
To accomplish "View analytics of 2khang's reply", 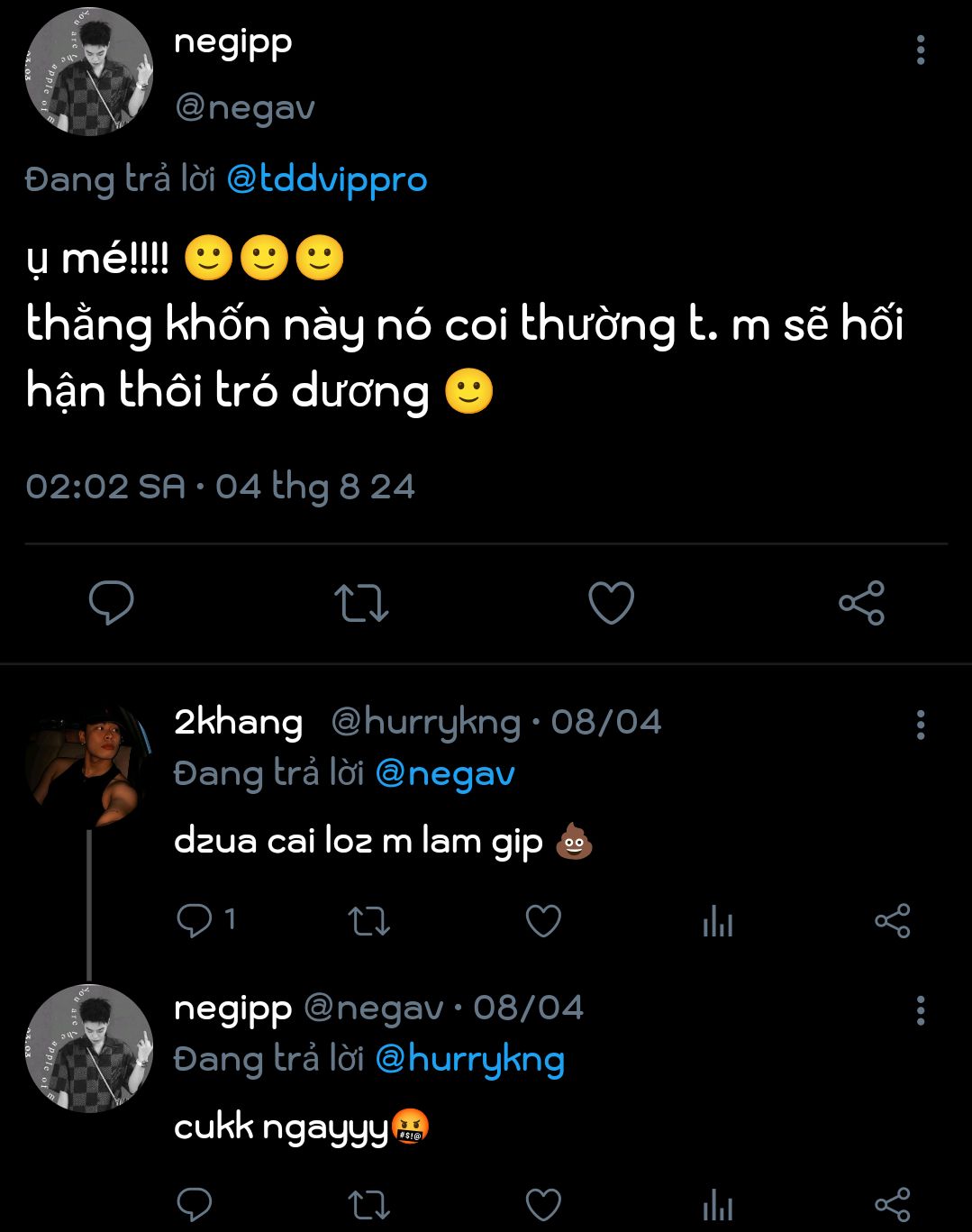I will [x=718, y=921].
